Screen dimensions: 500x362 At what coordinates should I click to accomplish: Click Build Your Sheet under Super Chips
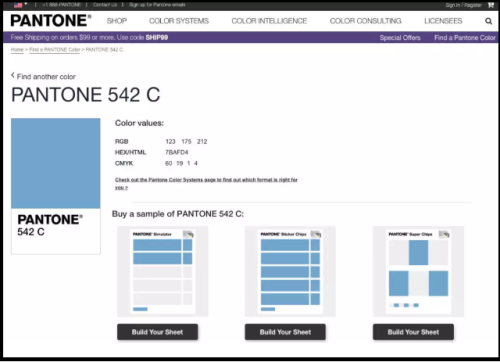413,332
